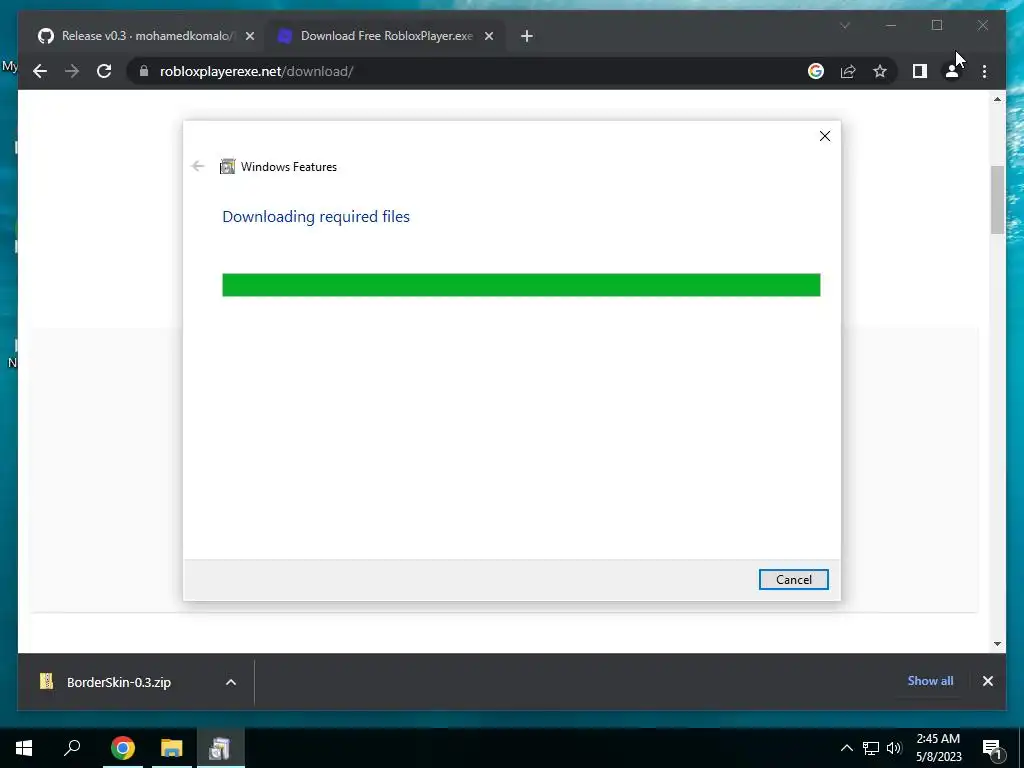Open the BorderSkin-0.3.zip download
This screenshot has width=1024, height=768.
point(118,682)
